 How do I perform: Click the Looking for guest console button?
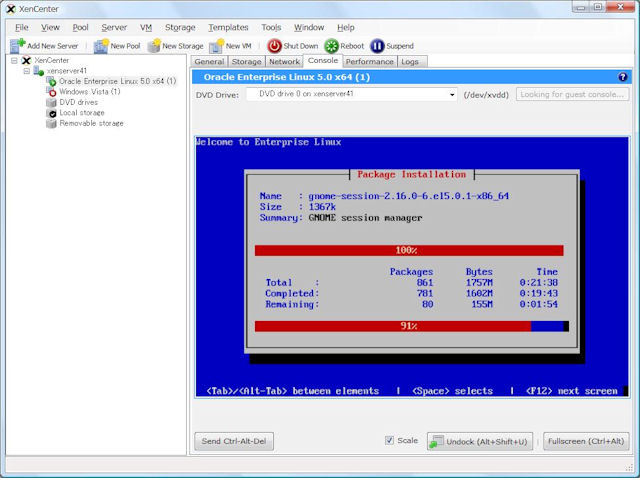572,94
